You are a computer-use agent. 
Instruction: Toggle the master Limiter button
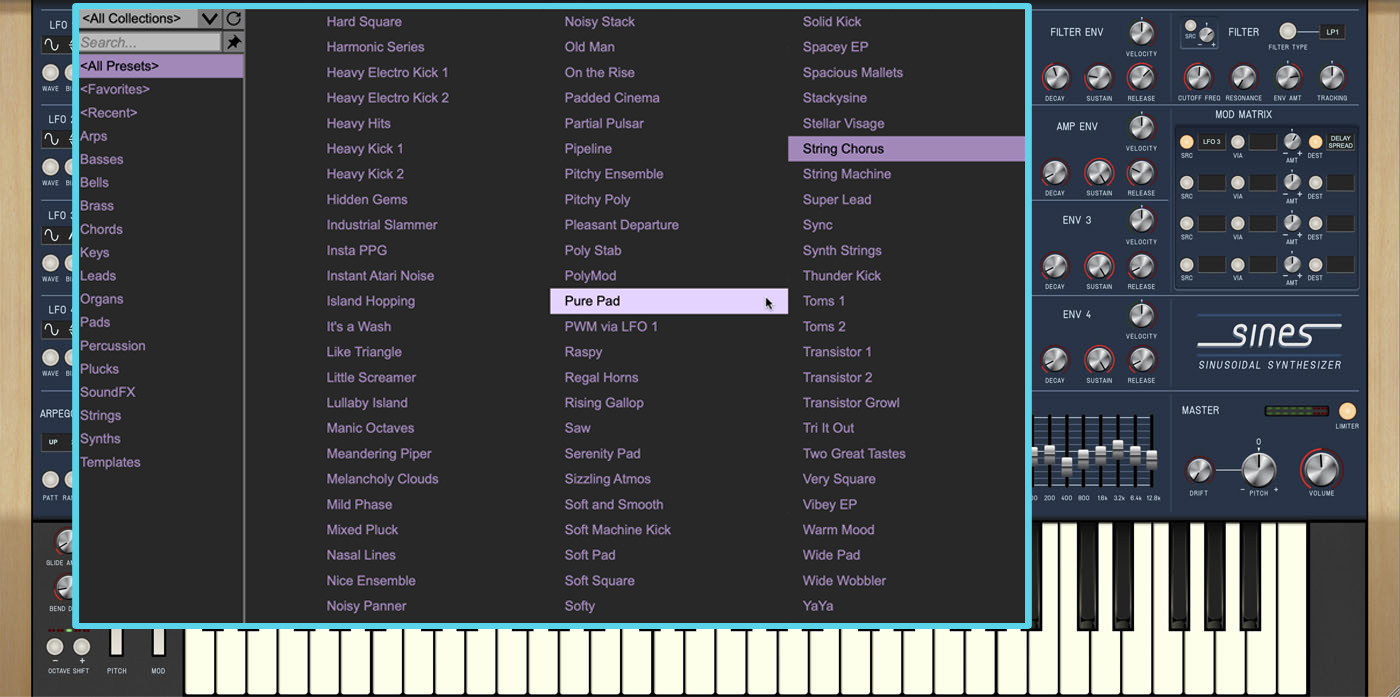1347,411
